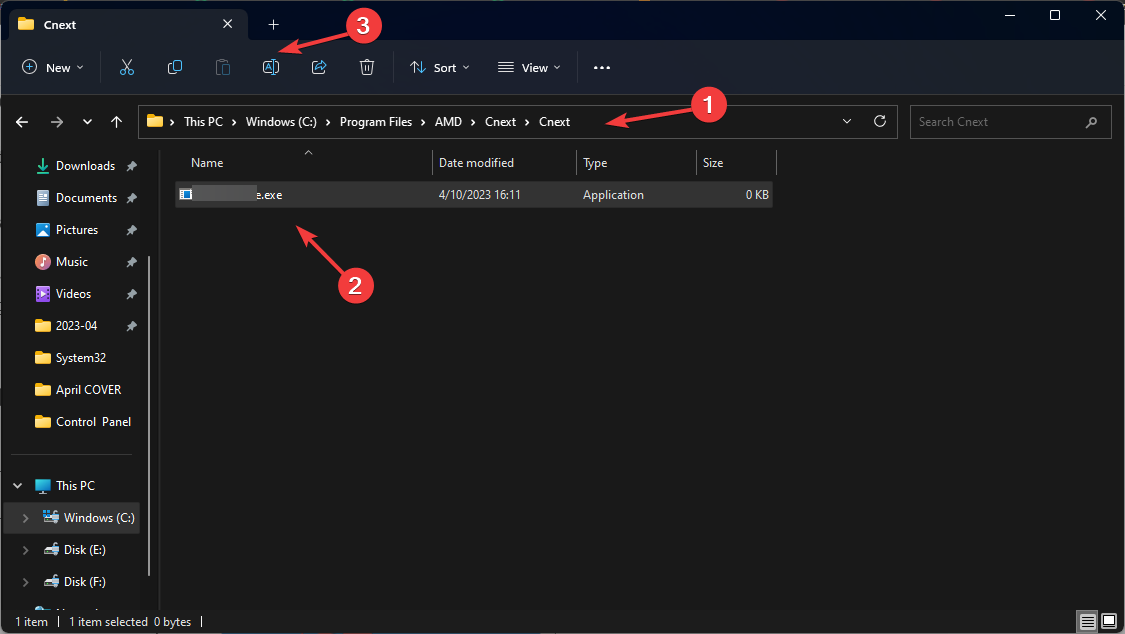Open the See more three-dots menu

pyautogui.click(x=601, y=67)
